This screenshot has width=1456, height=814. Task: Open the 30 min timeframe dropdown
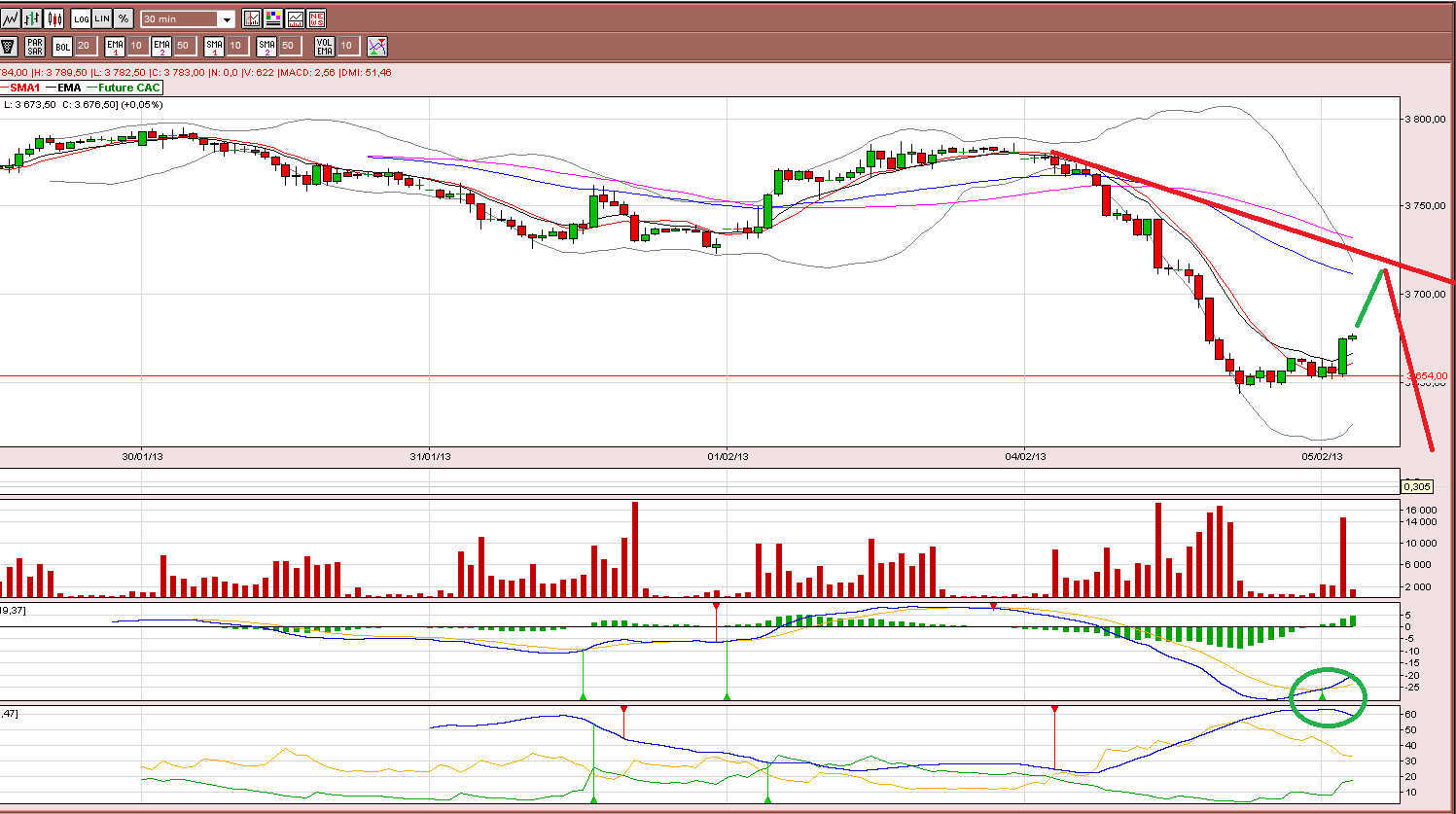(189, 19)
